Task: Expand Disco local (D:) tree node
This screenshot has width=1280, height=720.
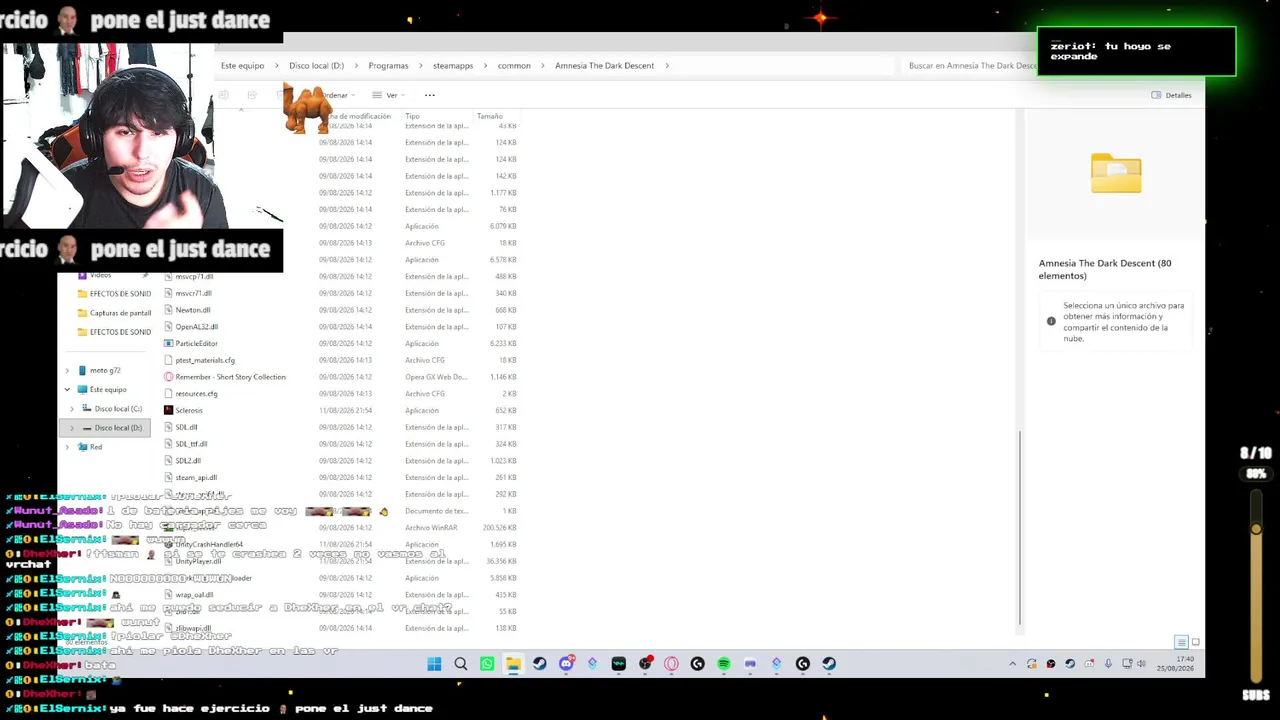Action: click(x=72, y=428)
